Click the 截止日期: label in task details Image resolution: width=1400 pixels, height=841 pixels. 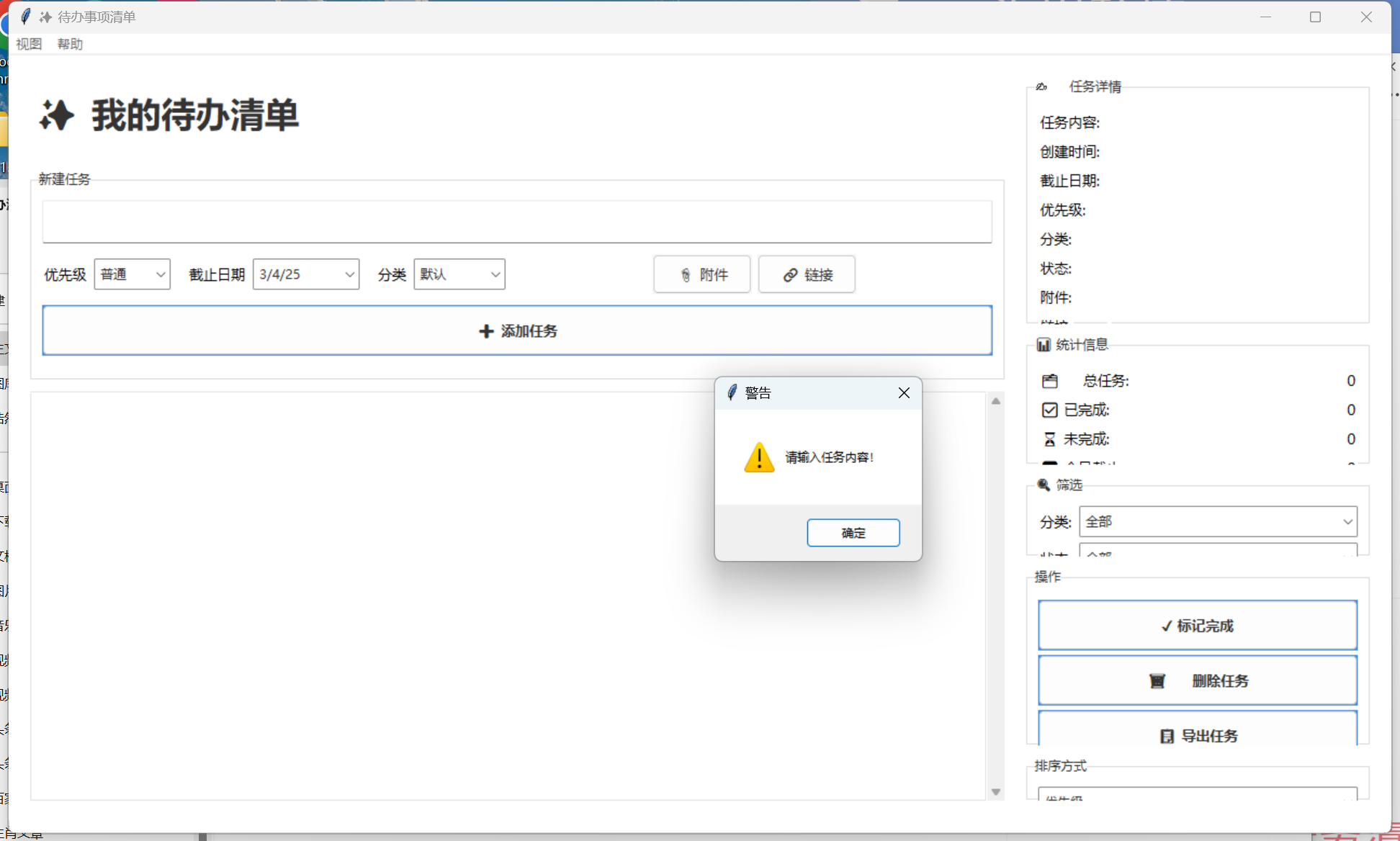coord(1069,181)
